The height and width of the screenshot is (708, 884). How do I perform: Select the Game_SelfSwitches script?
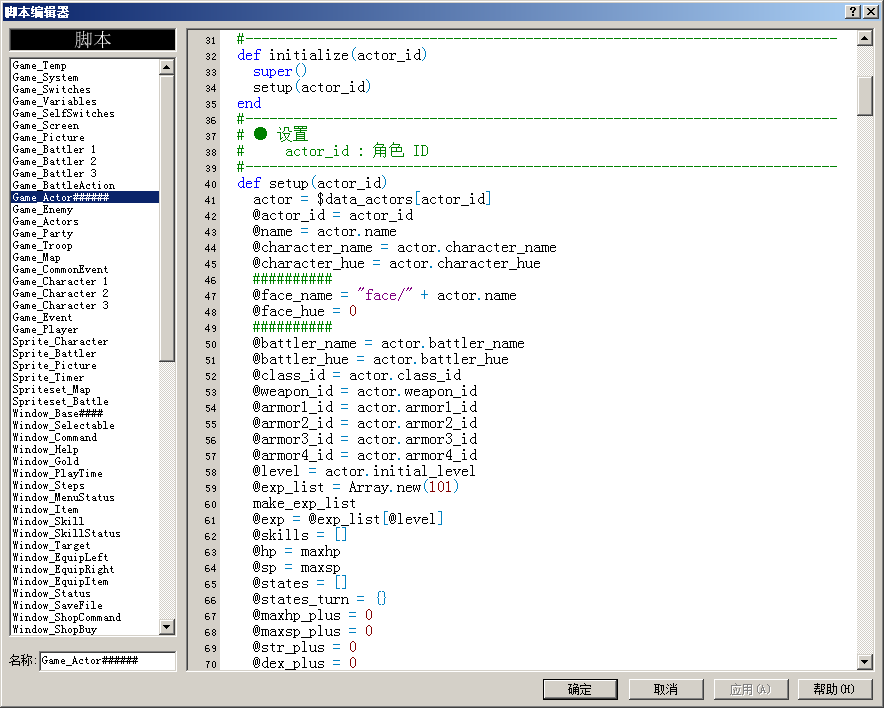(x=85, y=113)
